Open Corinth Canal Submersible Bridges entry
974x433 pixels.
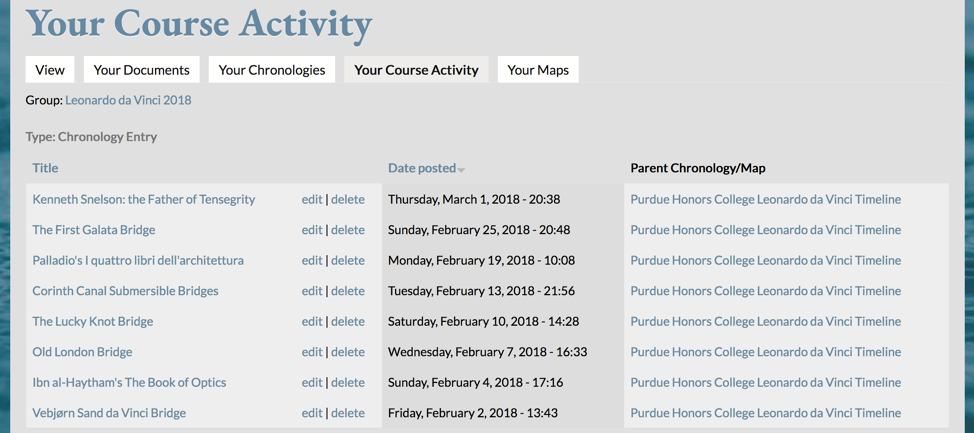[x=125, y=291]
